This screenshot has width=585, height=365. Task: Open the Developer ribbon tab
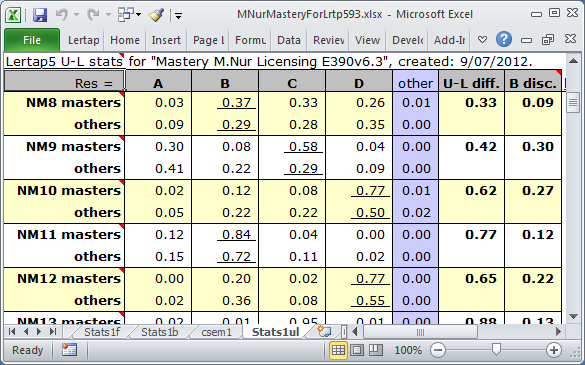[x=407, y=40]
